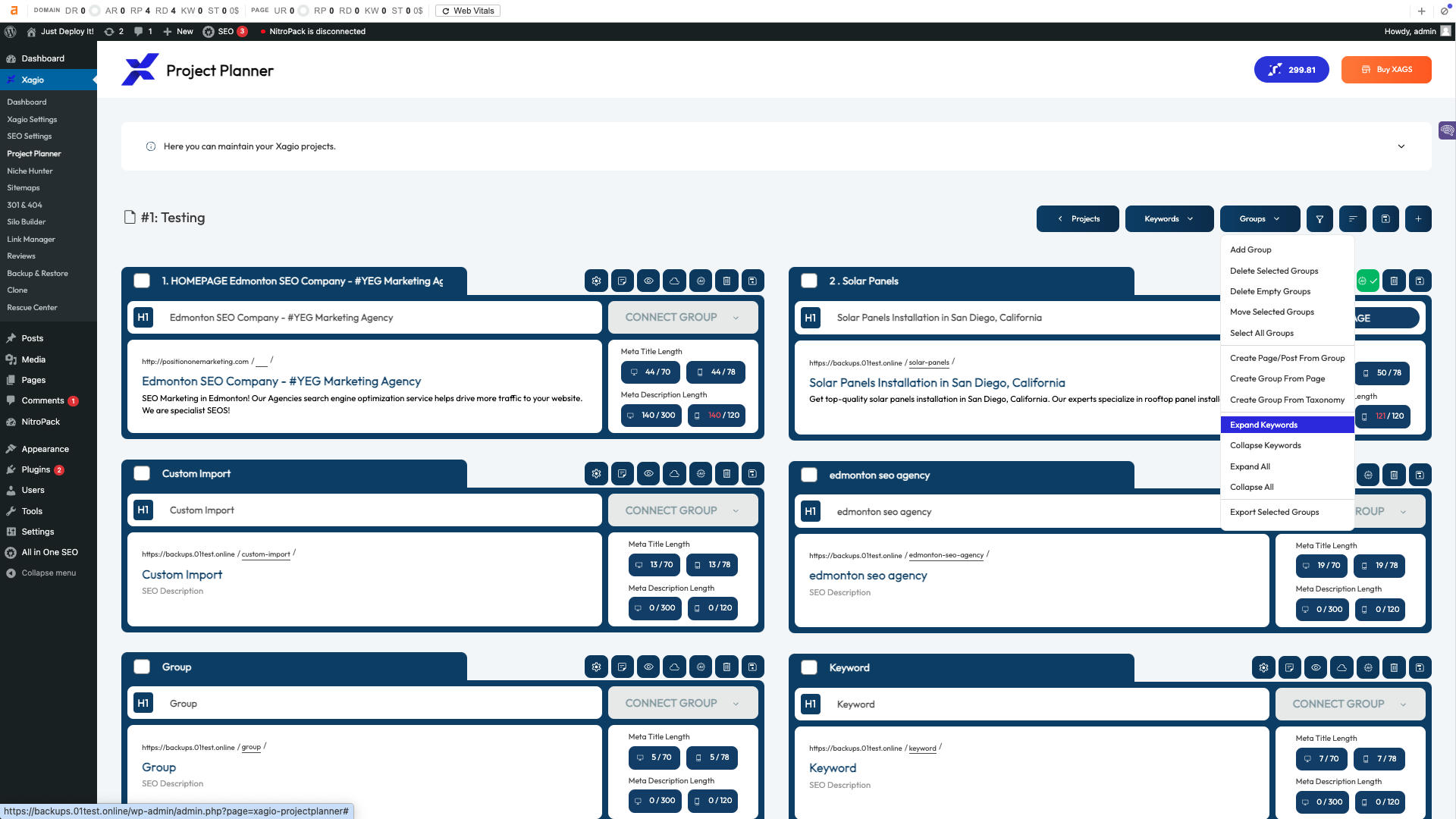The image size is (1456, 819).
Task: Open notes icon of HOMEPAGE Edmonton group
Action: (x=622, y=281)
